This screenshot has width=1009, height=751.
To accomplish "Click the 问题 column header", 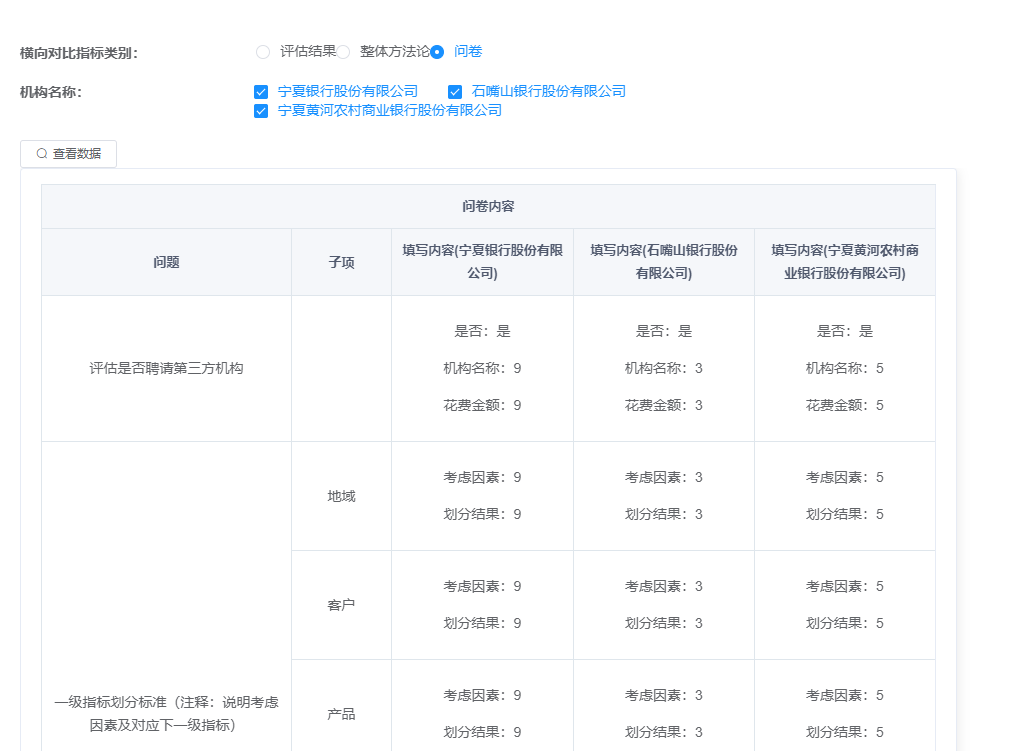I will coord(167,263).
